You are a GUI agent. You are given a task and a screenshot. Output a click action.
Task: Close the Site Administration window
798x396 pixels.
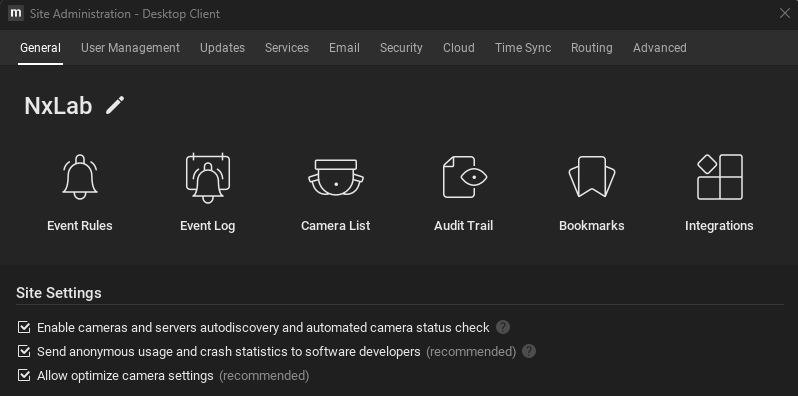pos(785,14)
